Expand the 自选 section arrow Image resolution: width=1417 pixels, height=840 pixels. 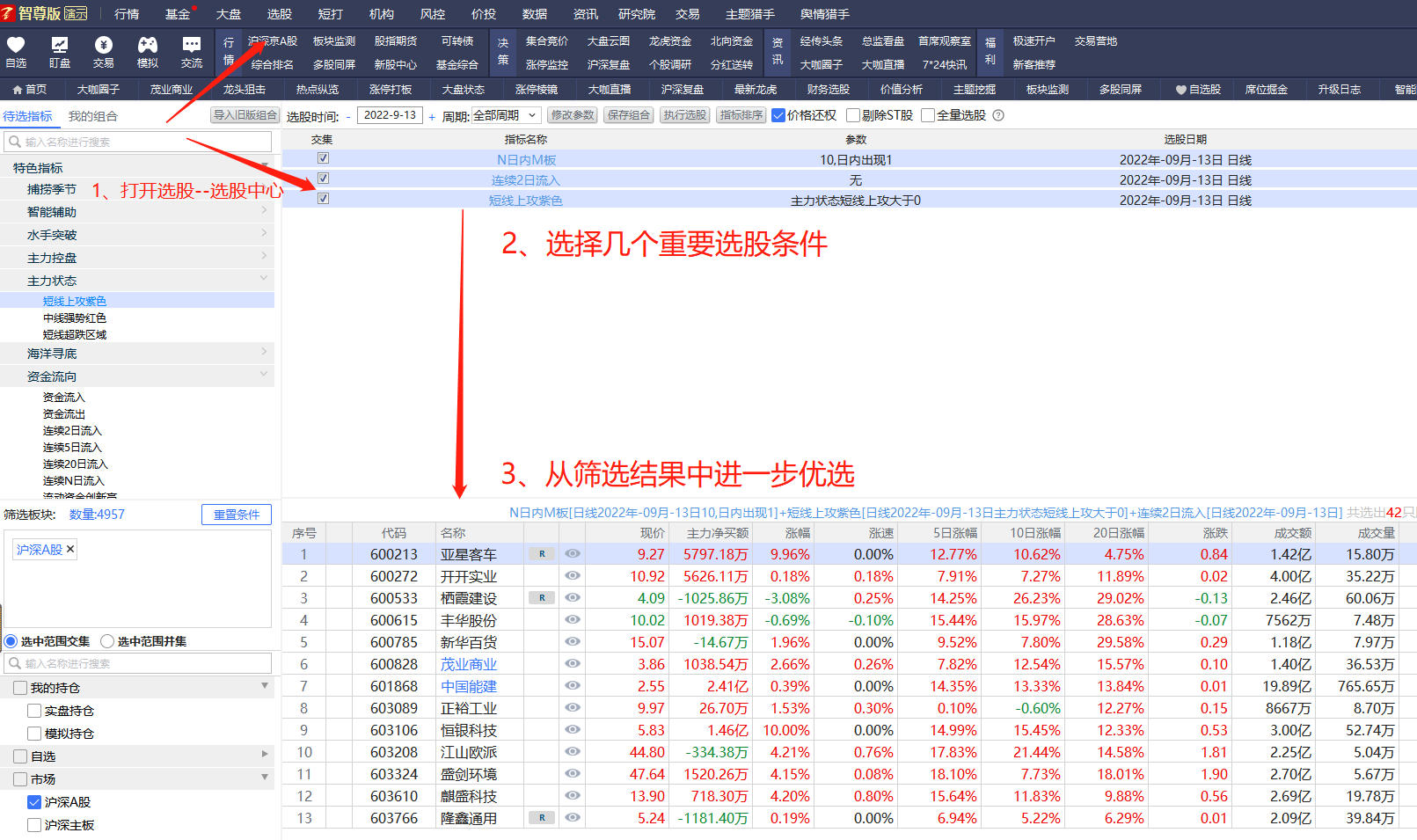point(265,755)
